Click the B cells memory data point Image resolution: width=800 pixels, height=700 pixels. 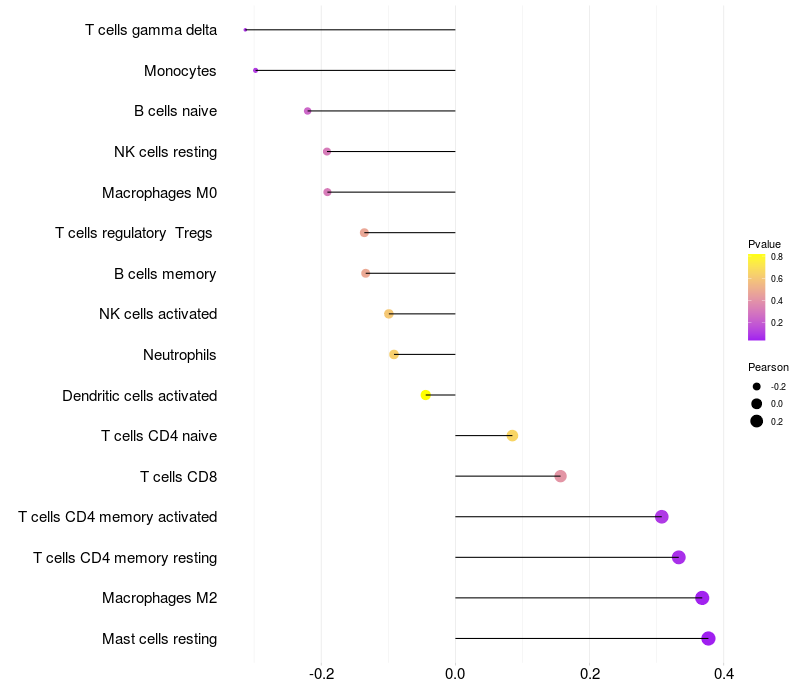(366, 273)
